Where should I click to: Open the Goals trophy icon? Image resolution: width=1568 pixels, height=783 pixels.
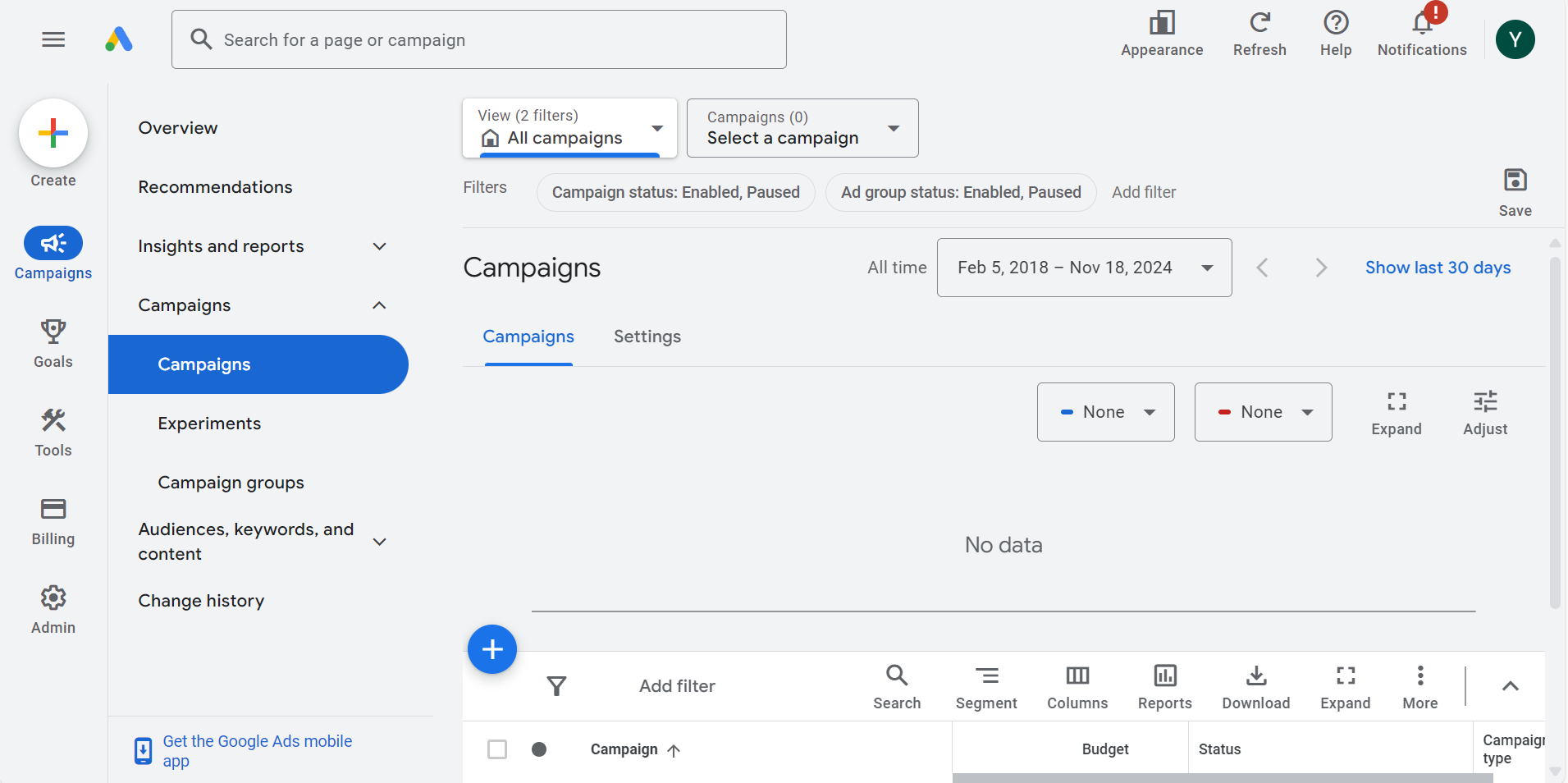coord(53,332)
